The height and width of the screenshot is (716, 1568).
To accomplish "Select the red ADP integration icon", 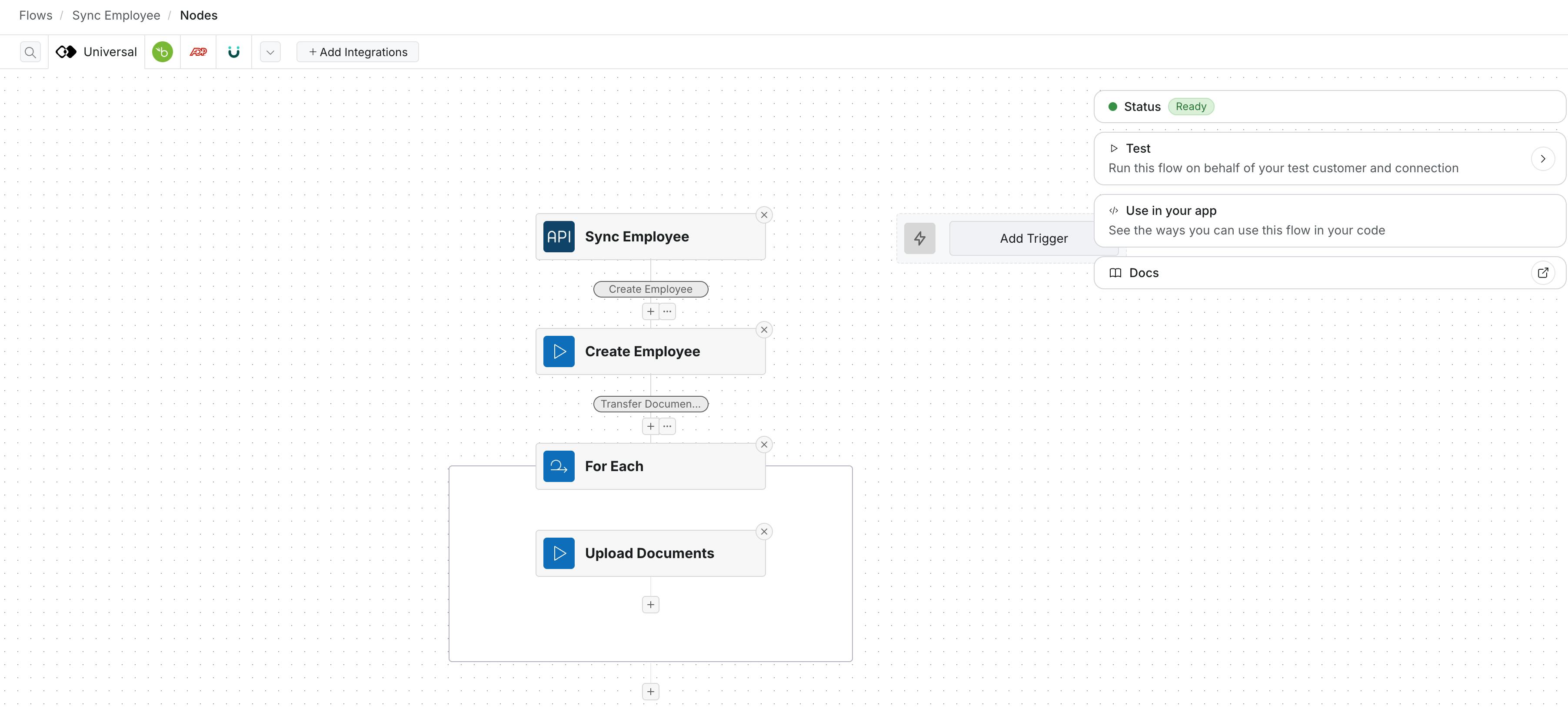I will click(x=198, y=52).
